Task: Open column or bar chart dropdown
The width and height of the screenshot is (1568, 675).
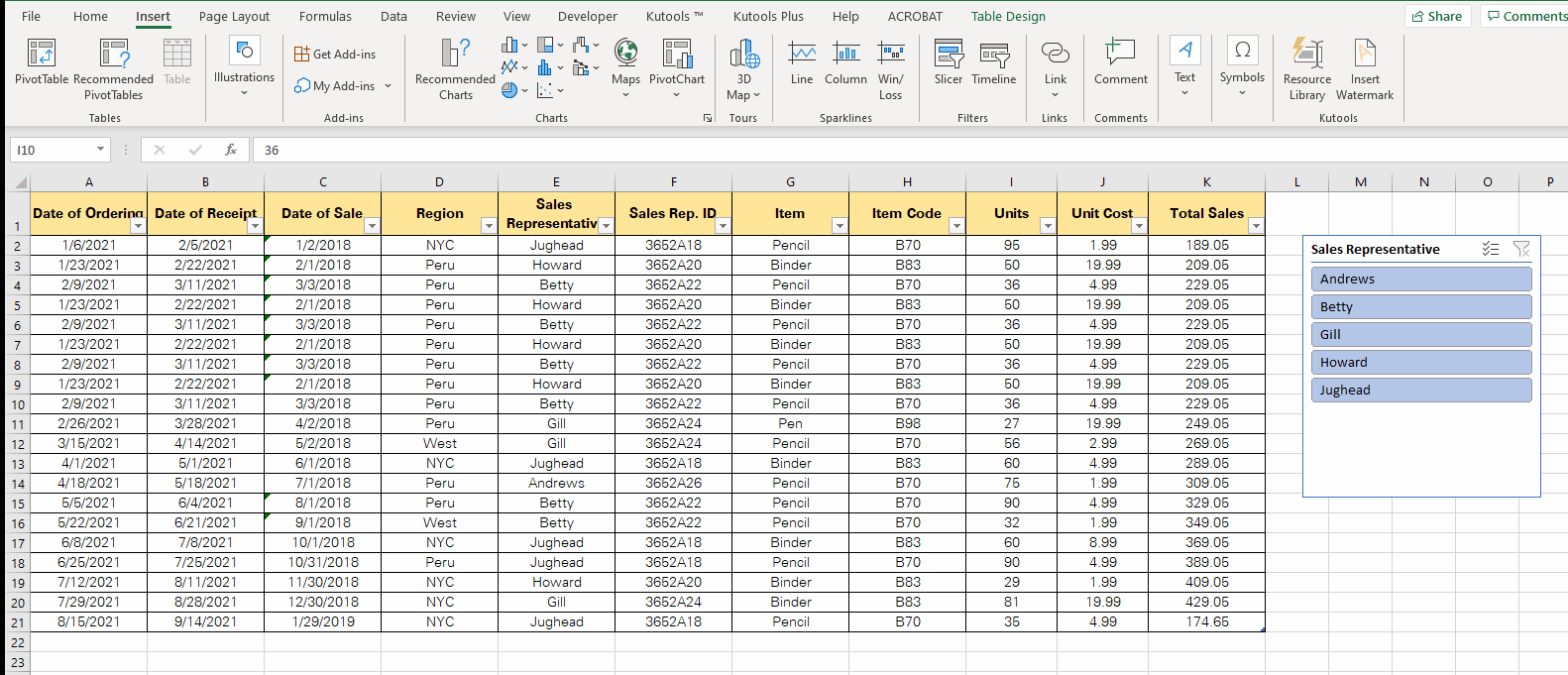Action: [514, 45]
